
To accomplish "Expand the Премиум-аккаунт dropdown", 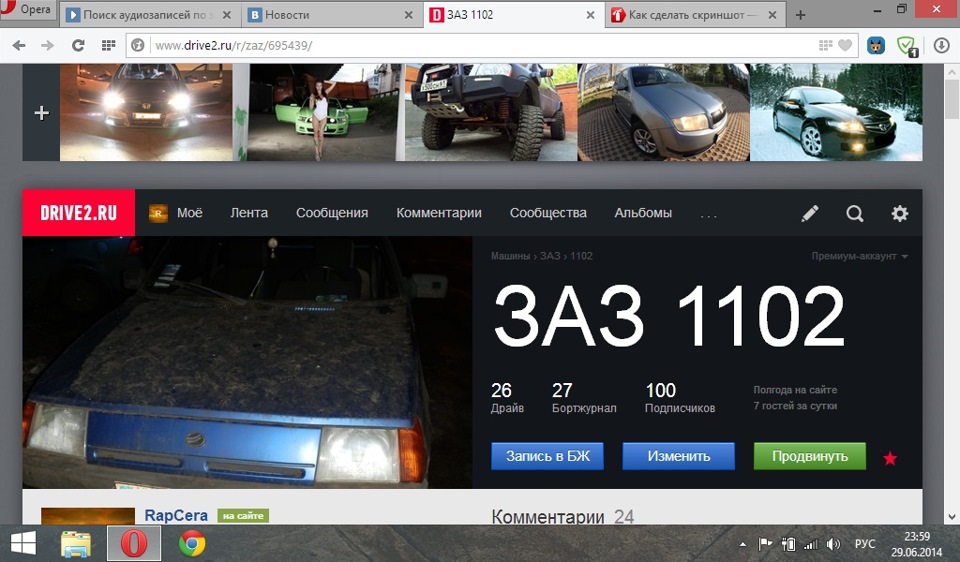I will pyautogui.click(x=860, y=256).
